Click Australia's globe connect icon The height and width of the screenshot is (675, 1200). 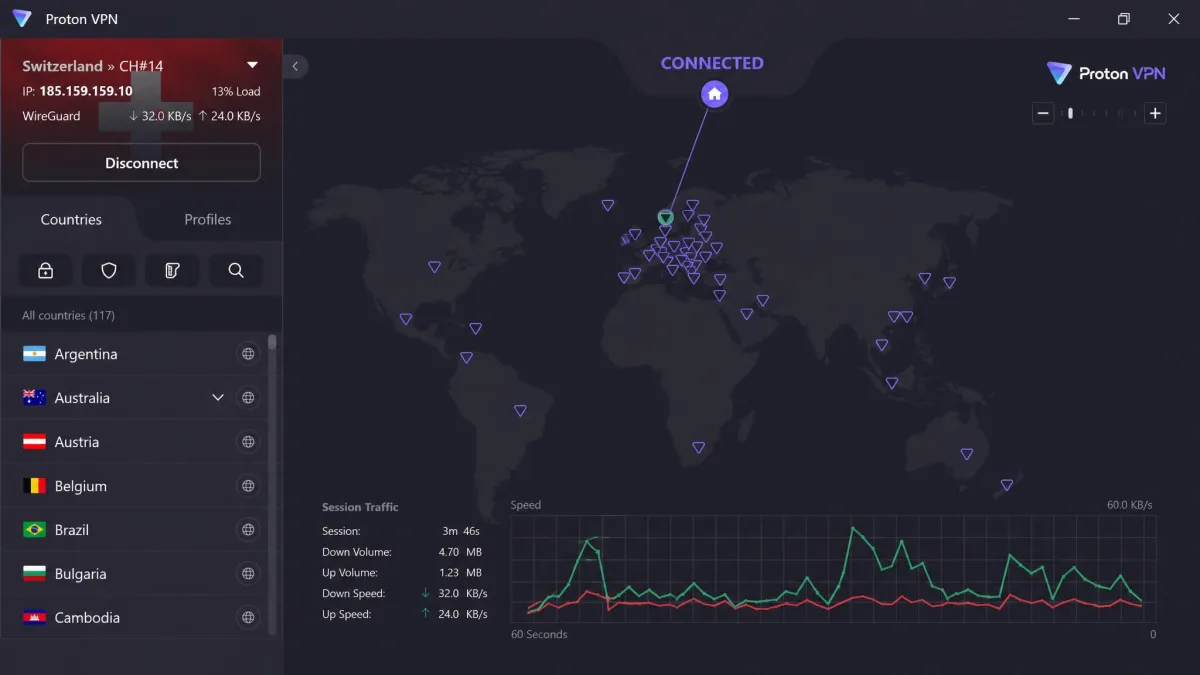(x=248, y=398)
